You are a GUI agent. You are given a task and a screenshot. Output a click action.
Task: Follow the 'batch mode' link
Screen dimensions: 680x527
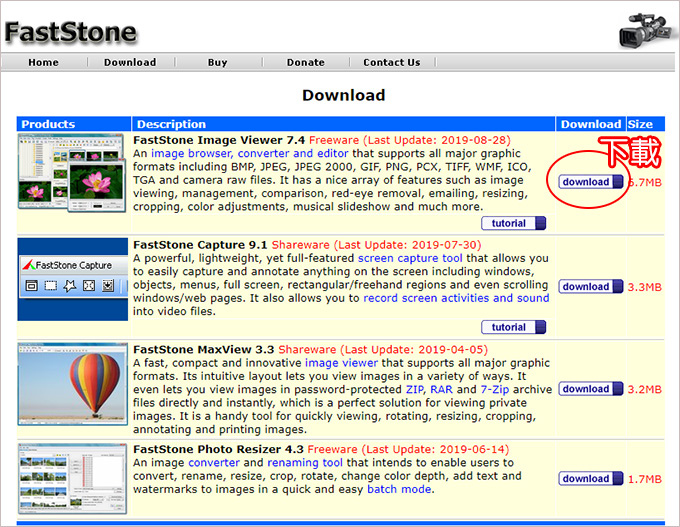coord(399,489)
